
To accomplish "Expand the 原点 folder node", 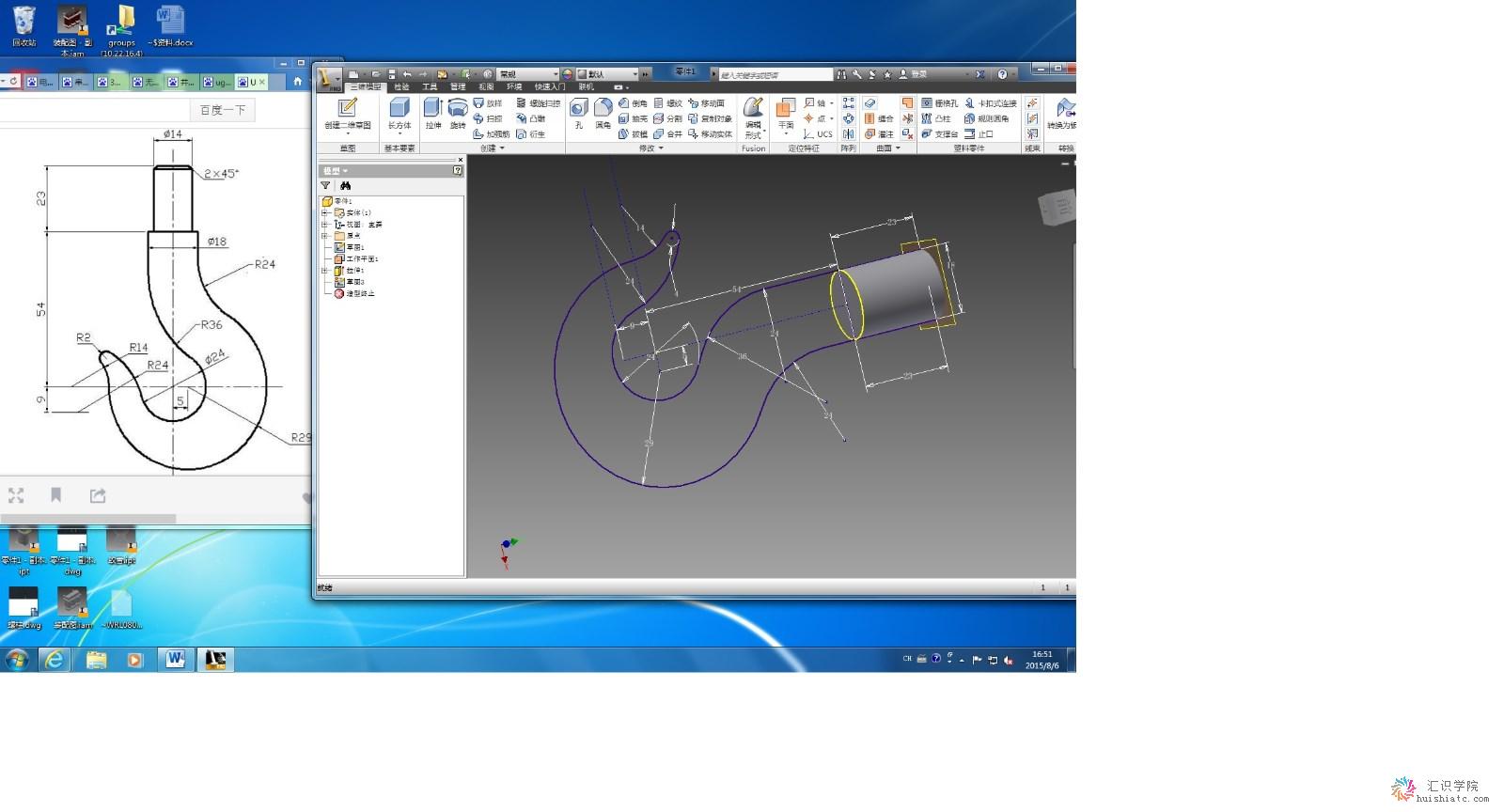I will point(324,236).
